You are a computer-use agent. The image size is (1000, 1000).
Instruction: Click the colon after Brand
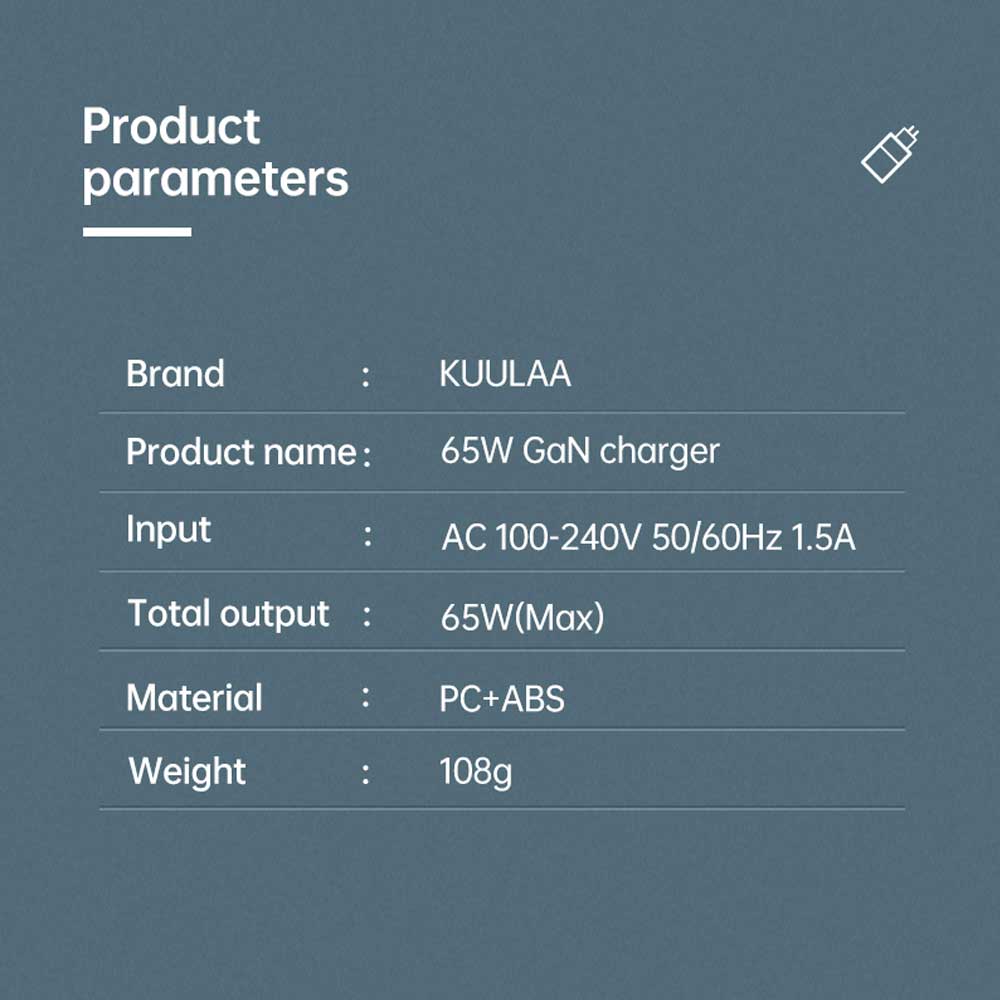pyautogui.click(x=365, y=376)
